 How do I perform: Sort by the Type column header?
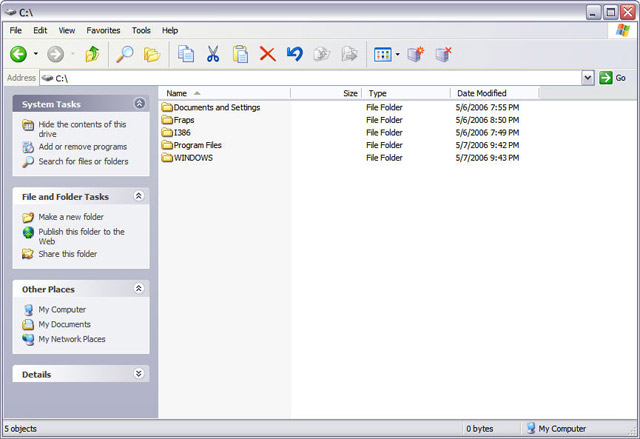click(406, 93)
